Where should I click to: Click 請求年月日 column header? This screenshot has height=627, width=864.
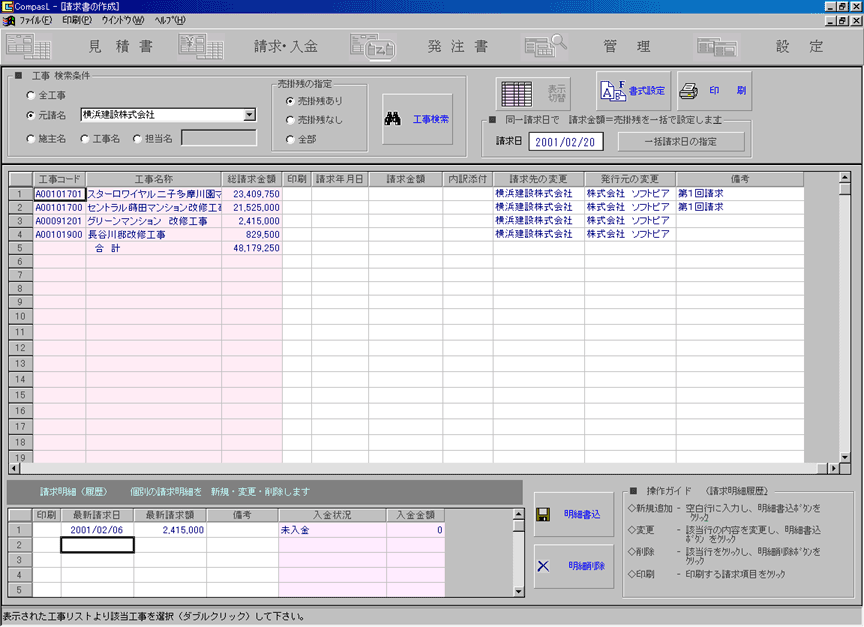pos(340,179)
